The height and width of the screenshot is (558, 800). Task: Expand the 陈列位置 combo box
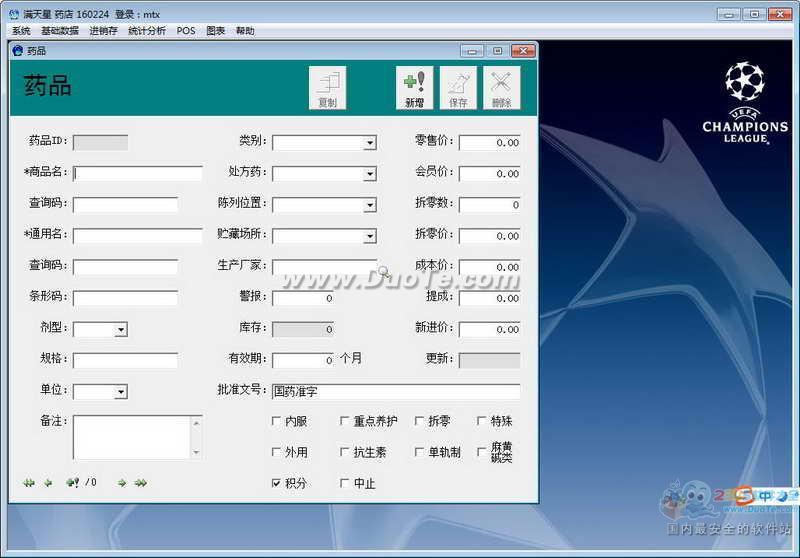pyautogui.click(x=370, y=205)
